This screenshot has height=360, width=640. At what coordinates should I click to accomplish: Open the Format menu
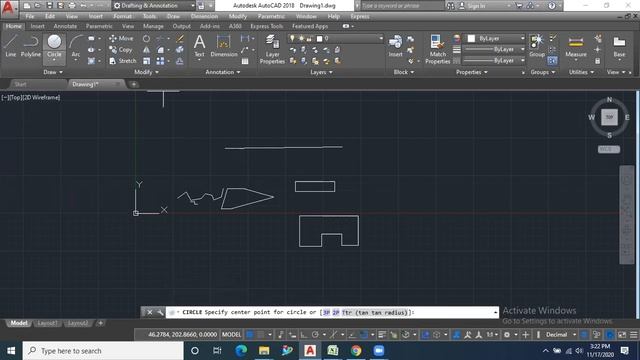click(122, 16)
